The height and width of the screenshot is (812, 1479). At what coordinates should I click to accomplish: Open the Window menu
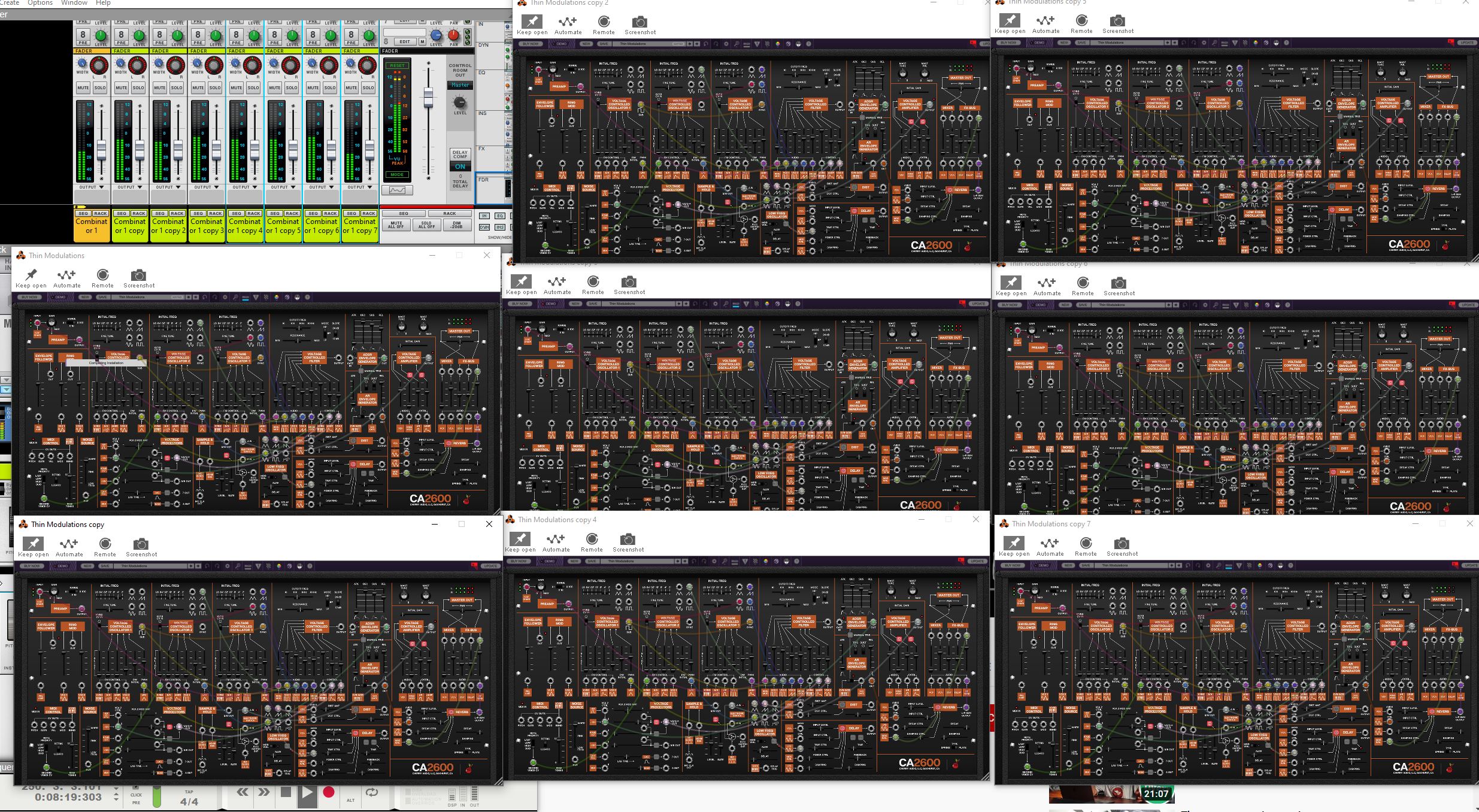(74, 3)
